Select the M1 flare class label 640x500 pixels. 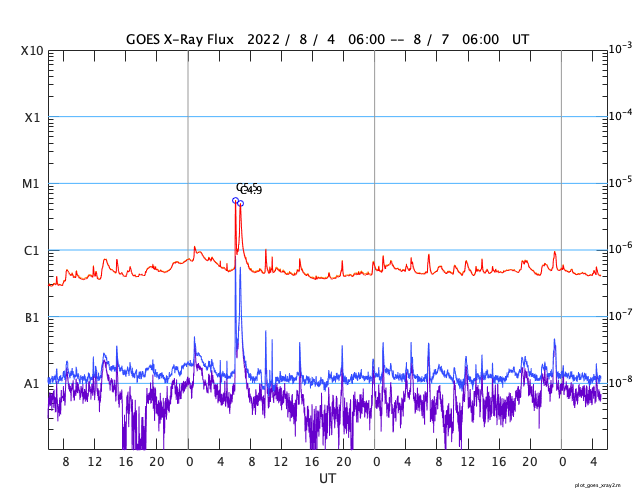(32, 184)
